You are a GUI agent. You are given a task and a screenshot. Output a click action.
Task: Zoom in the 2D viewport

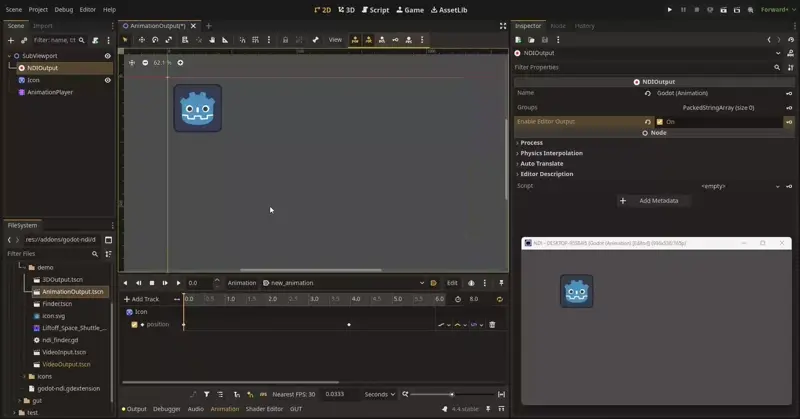pos(180,63)
